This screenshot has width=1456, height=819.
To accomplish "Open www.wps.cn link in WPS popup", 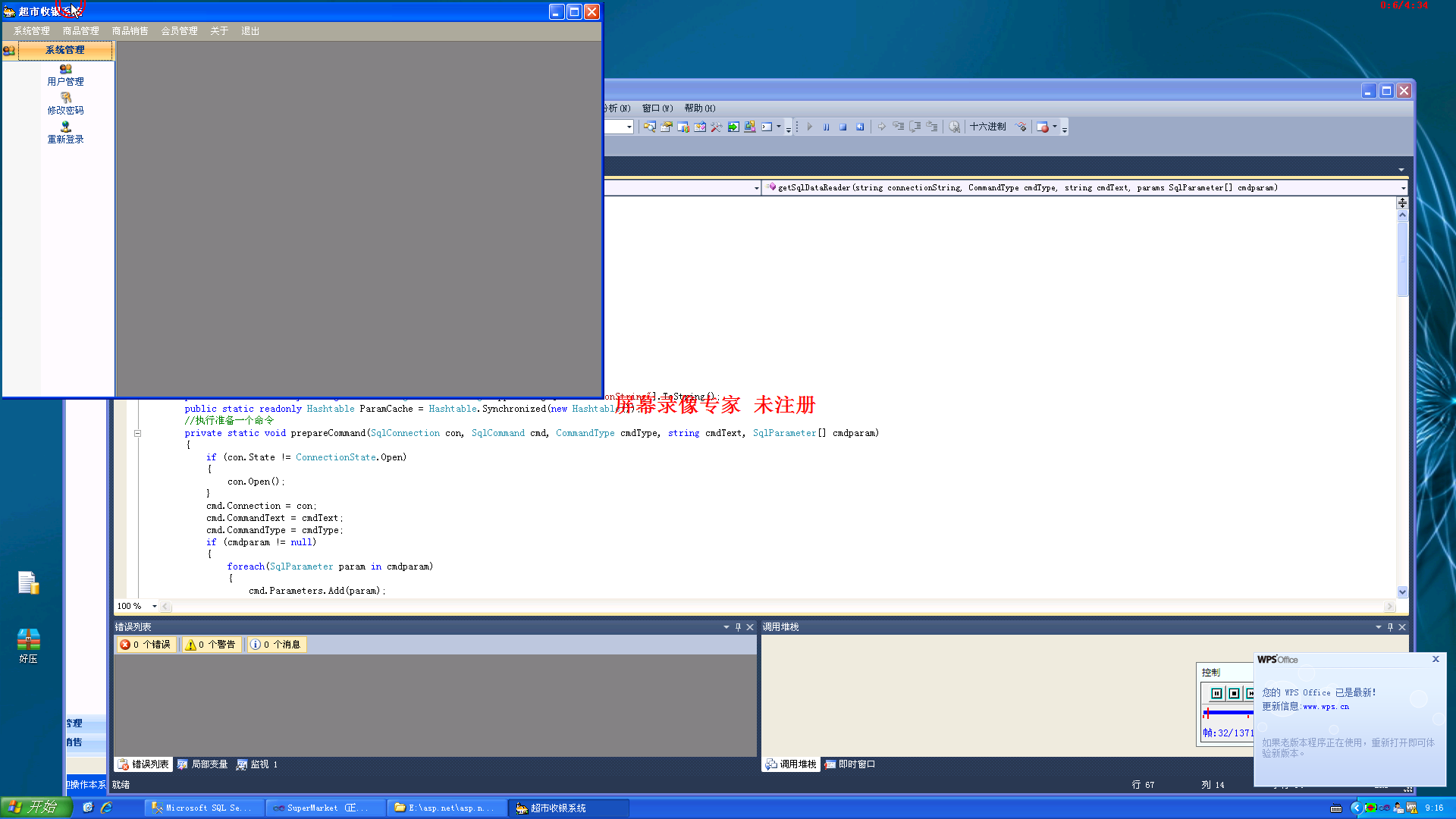I will pyautogui.click(x=1326, y=707).
